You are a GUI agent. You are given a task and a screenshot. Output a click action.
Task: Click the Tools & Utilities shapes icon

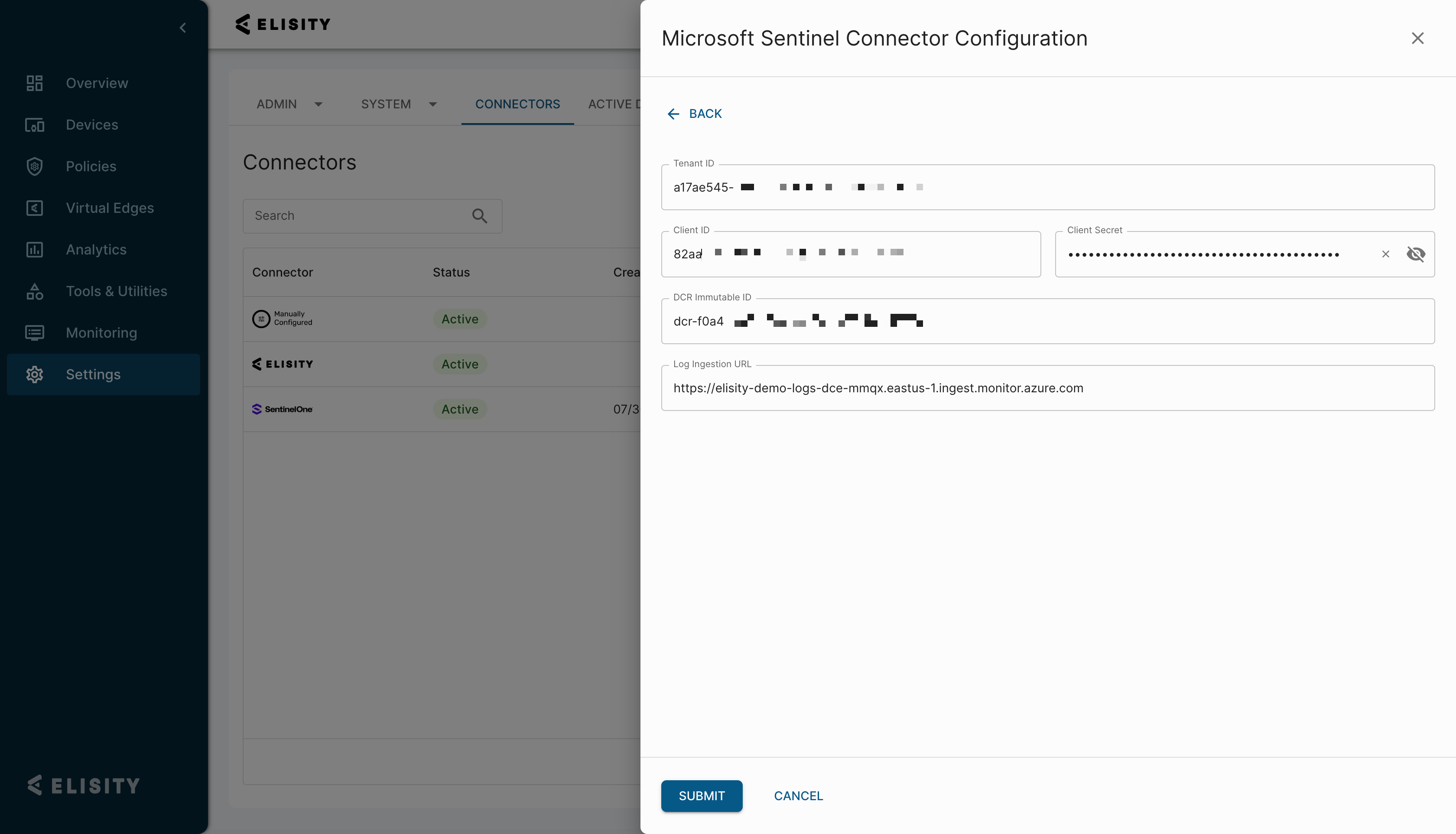pyautogui.click(x=34, y=291)
